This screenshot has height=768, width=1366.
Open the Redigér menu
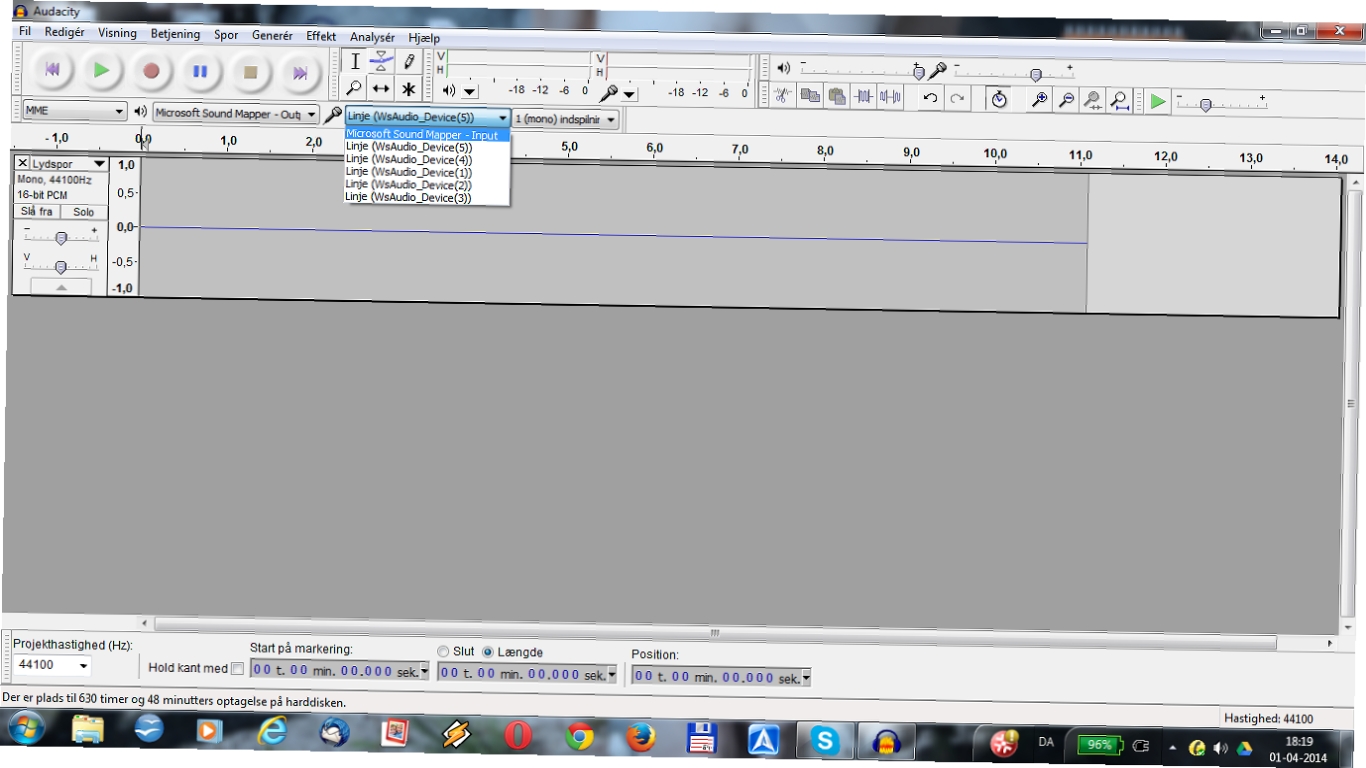click(x=65, y=32)
